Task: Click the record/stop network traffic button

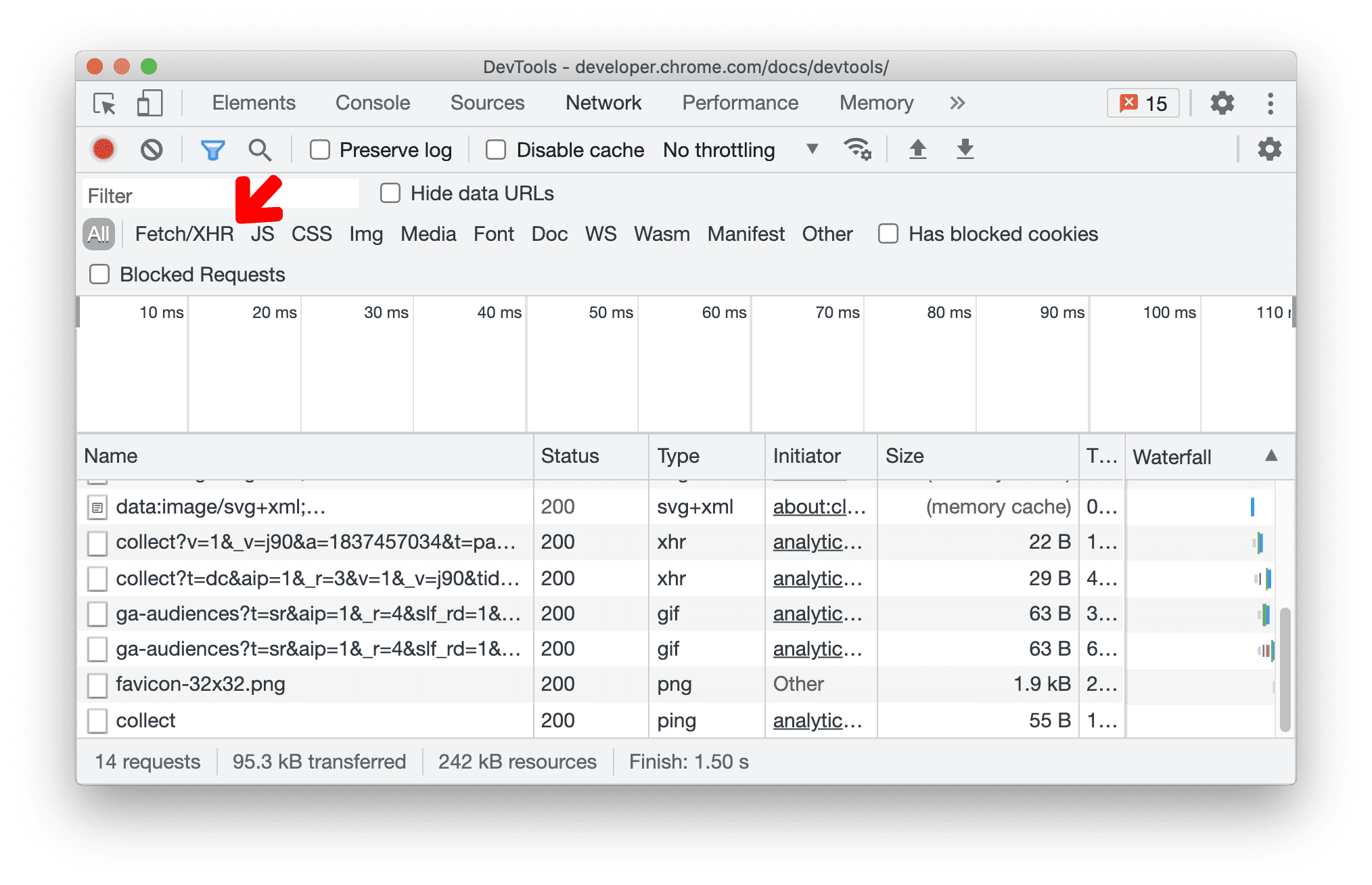Action: click(100, 149)
